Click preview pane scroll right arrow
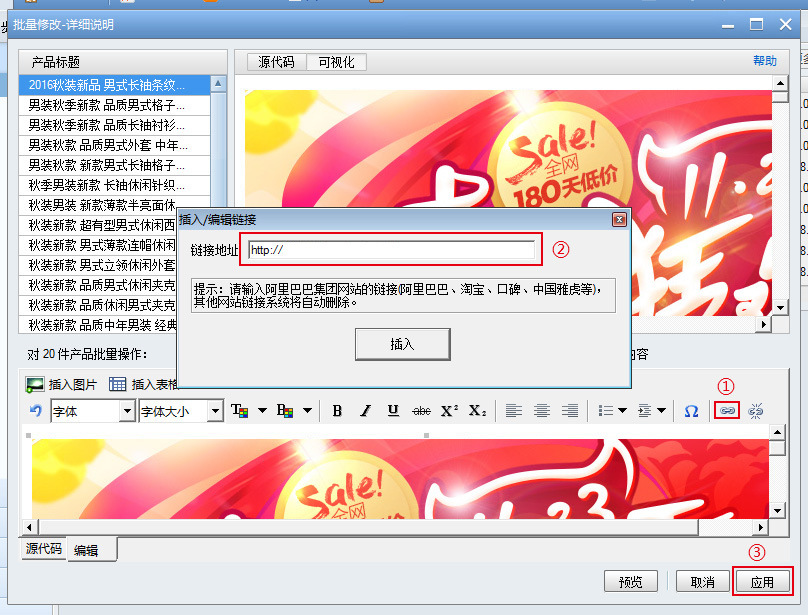The image size is (808, 615). click(764, 324)
